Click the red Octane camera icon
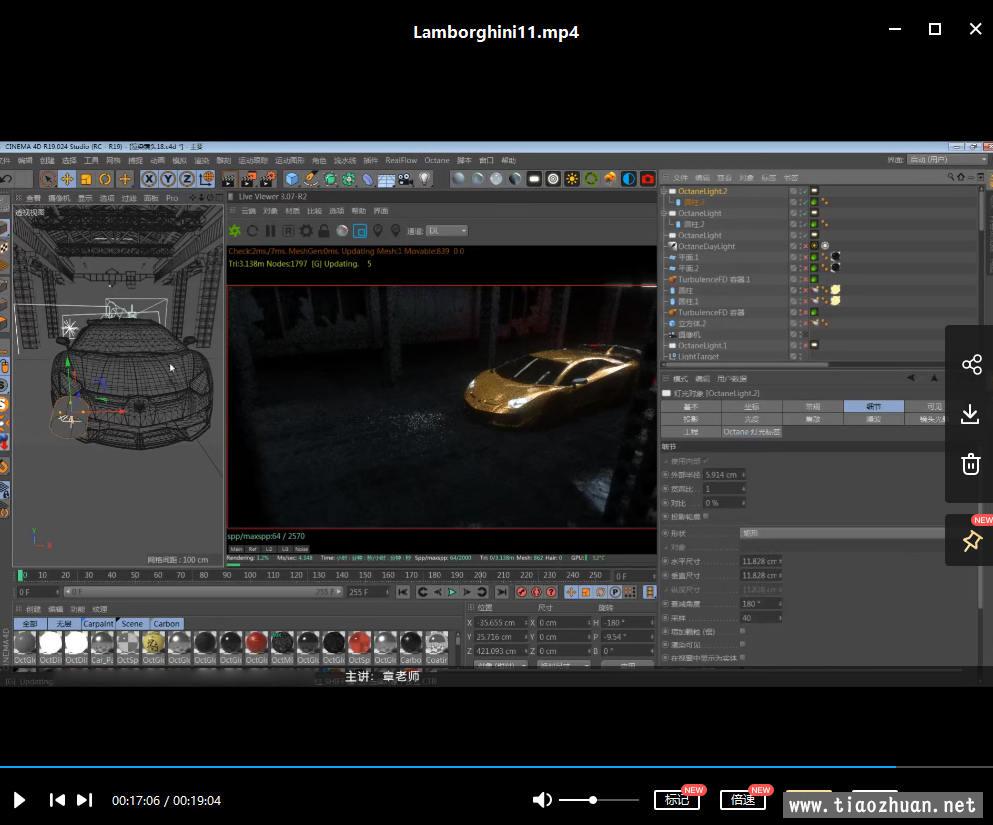This screenshot has height=825, width=993. (x=647, y=179)
